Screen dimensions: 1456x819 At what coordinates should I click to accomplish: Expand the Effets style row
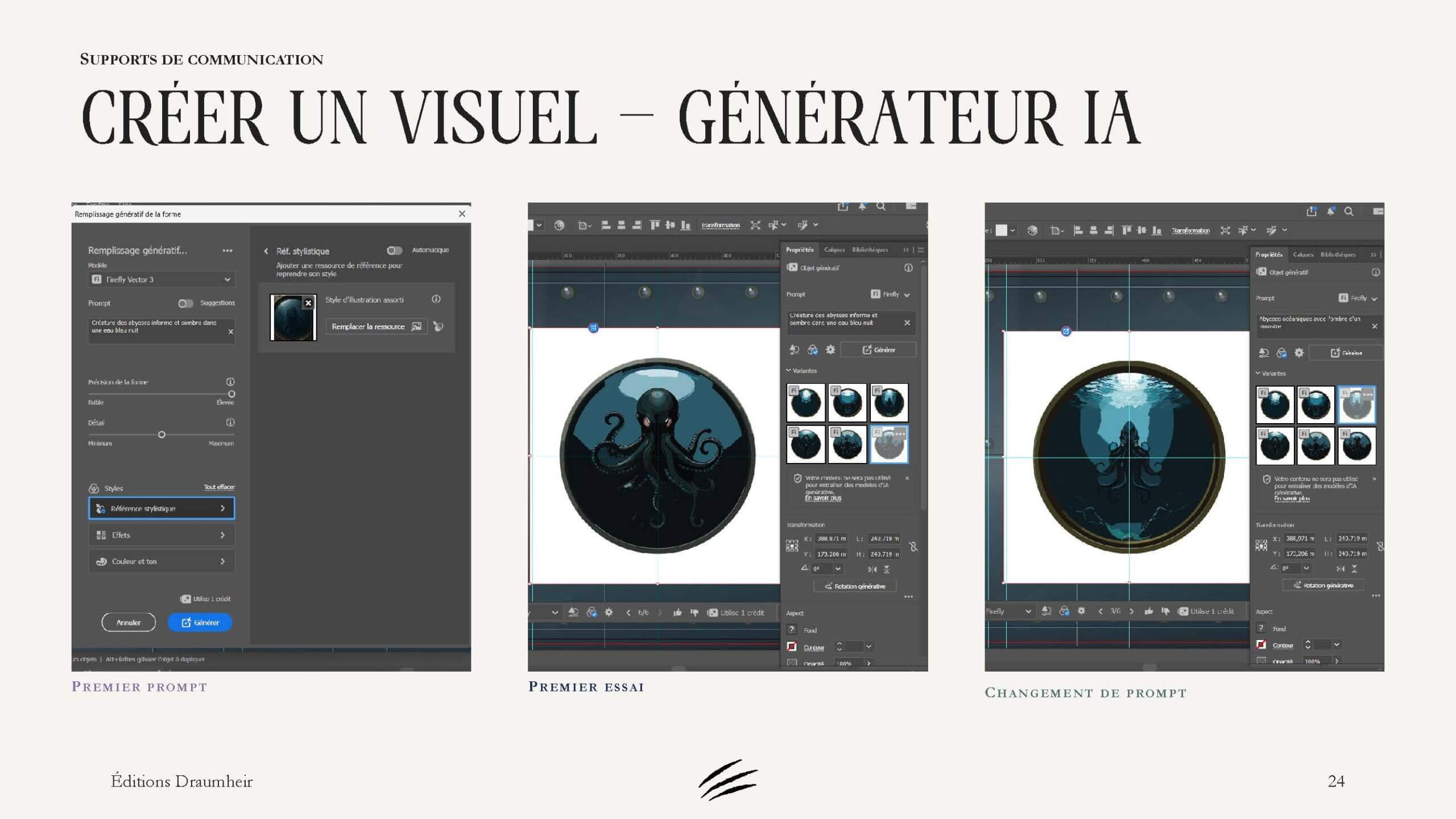[x=162, y=535]
